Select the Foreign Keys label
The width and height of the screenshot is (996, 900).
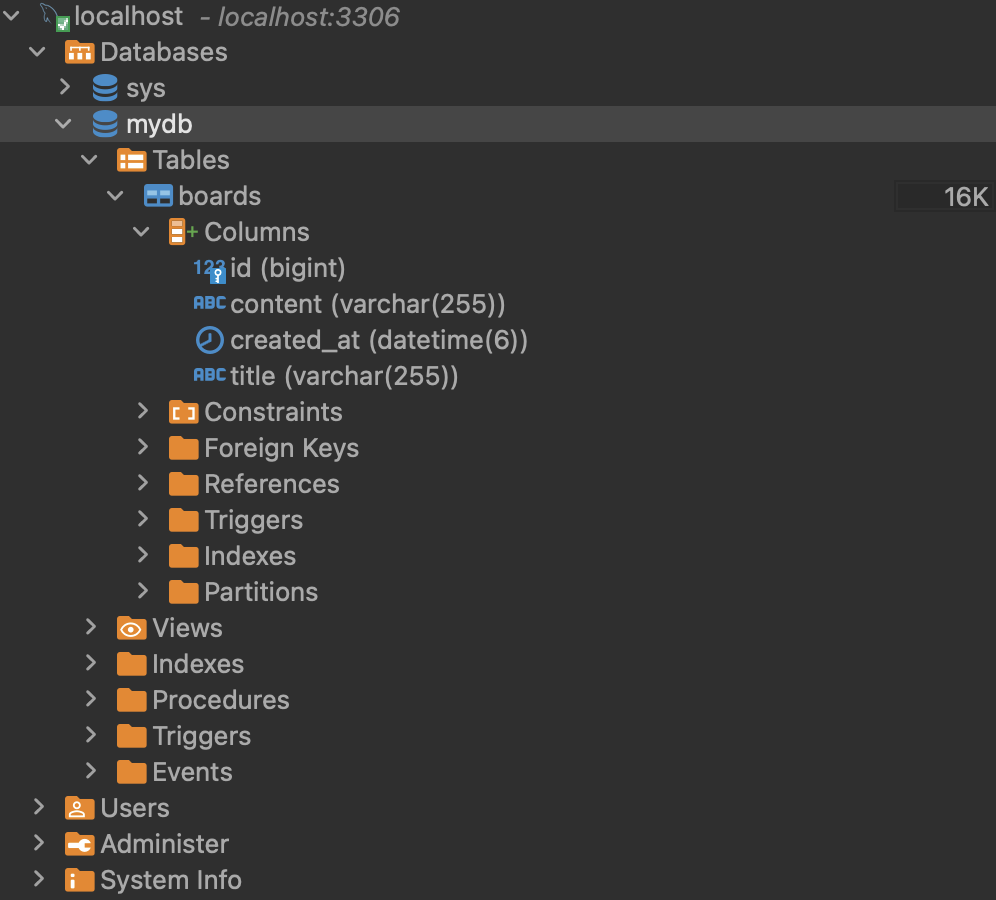coord(281,448)
